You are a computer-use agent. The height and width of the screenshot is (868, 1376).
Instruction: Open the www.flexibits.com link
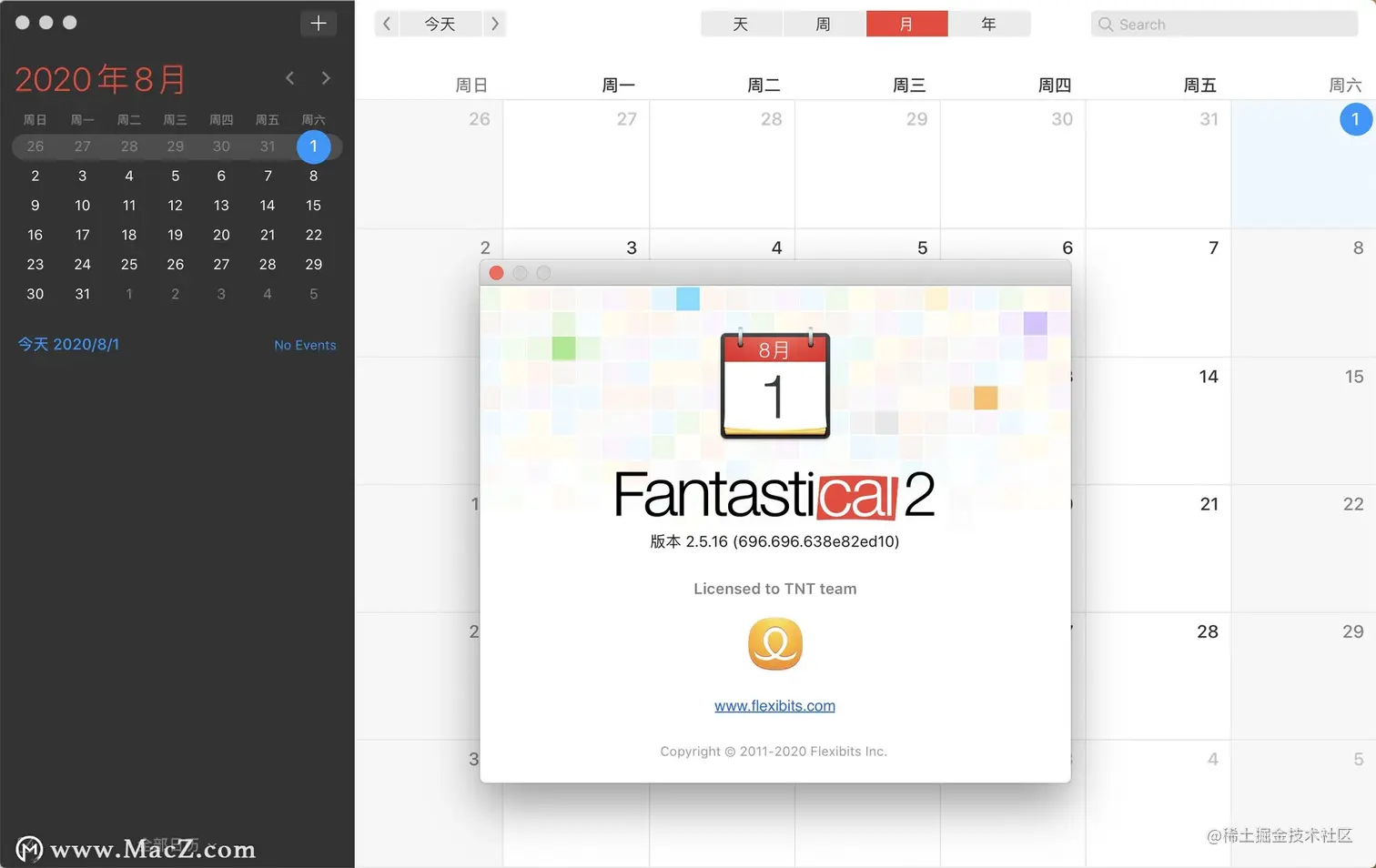(774, 706)
